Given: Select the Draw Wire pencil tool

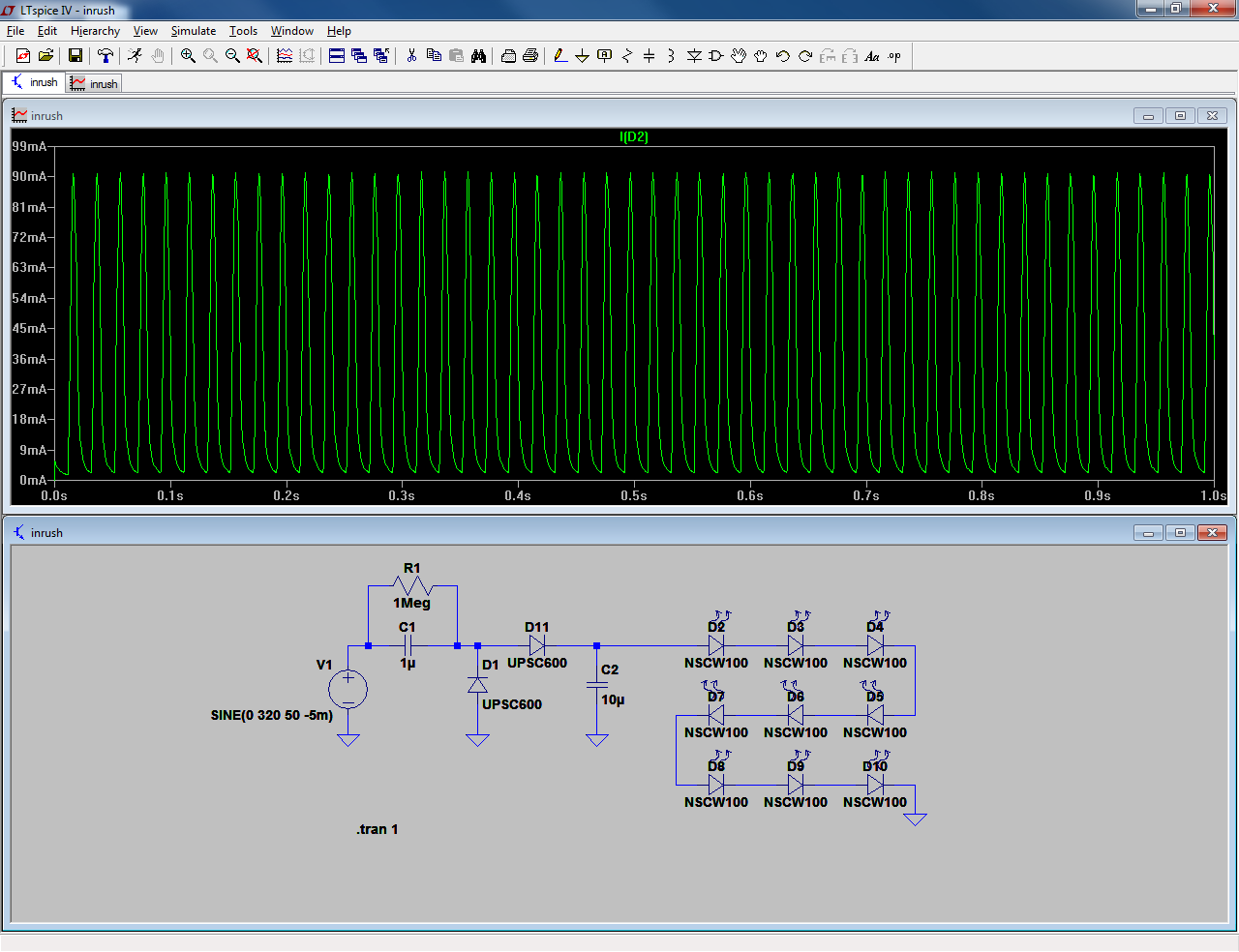Looking at the screenshot, I should coord(560,56).
